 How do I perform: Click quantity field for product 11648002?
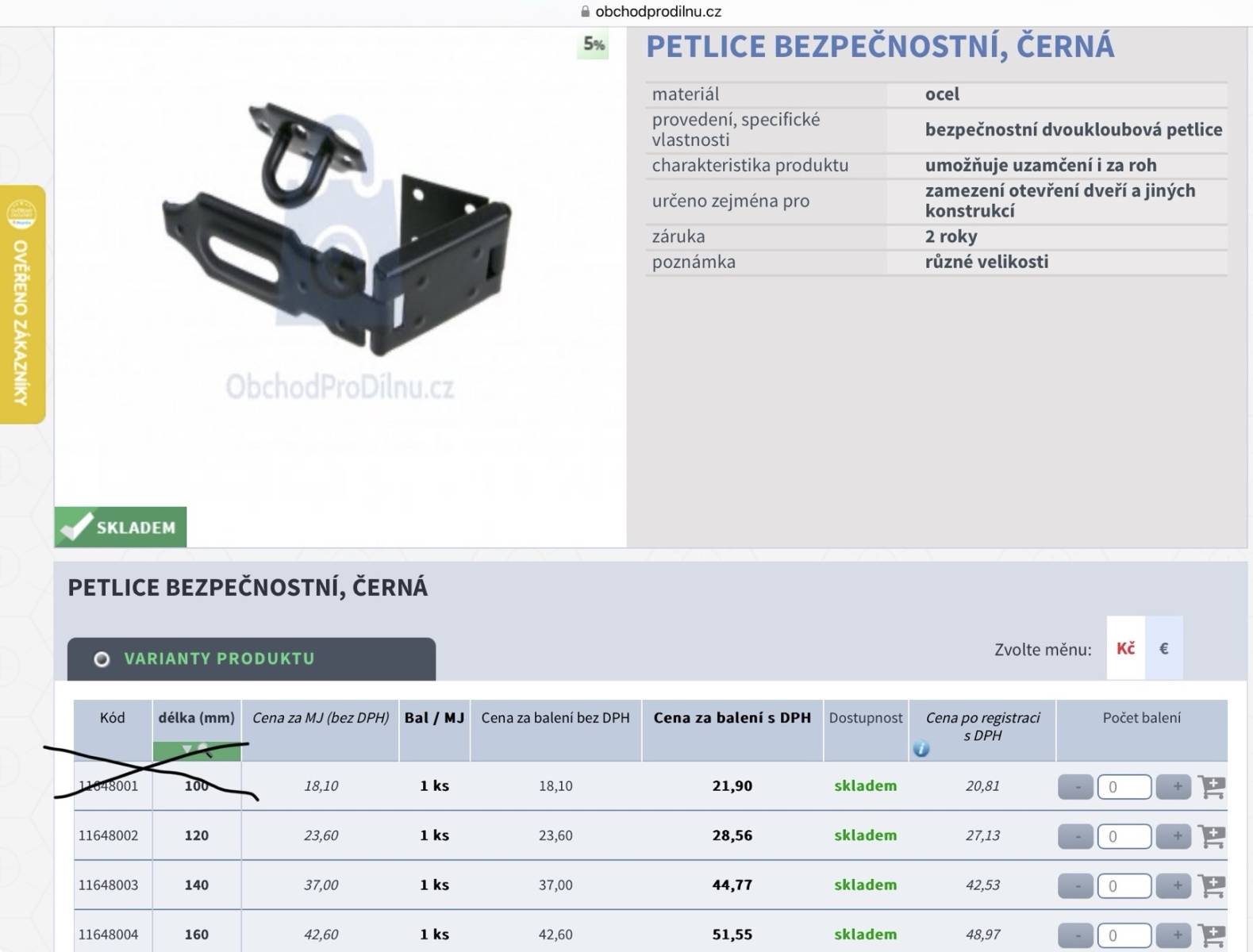[x=1124, y=836]
